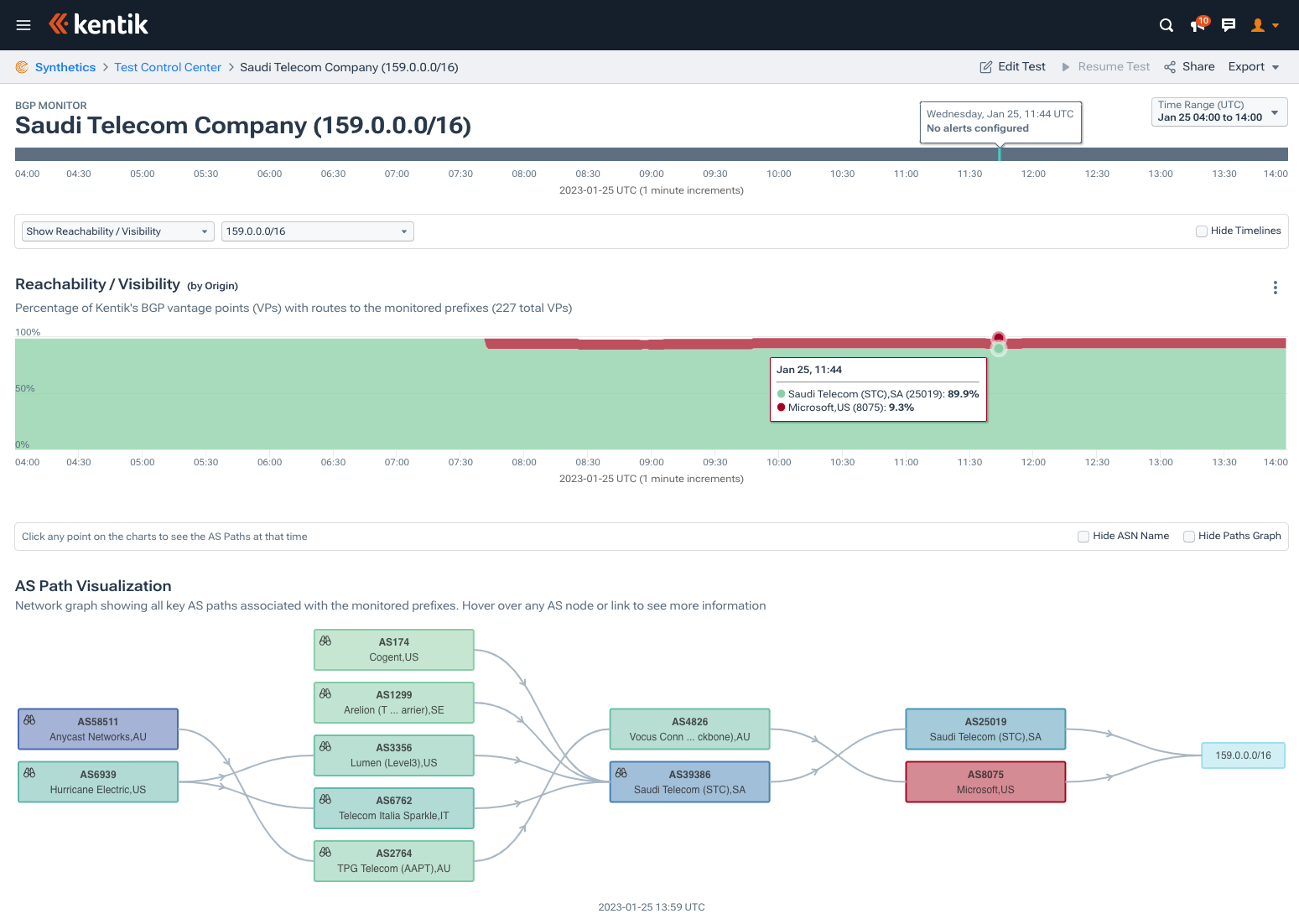The height and width of the screenshot is (924, 1299).
Task: Click binoculars icon on AS39386 node
Action: click(621, 773)
